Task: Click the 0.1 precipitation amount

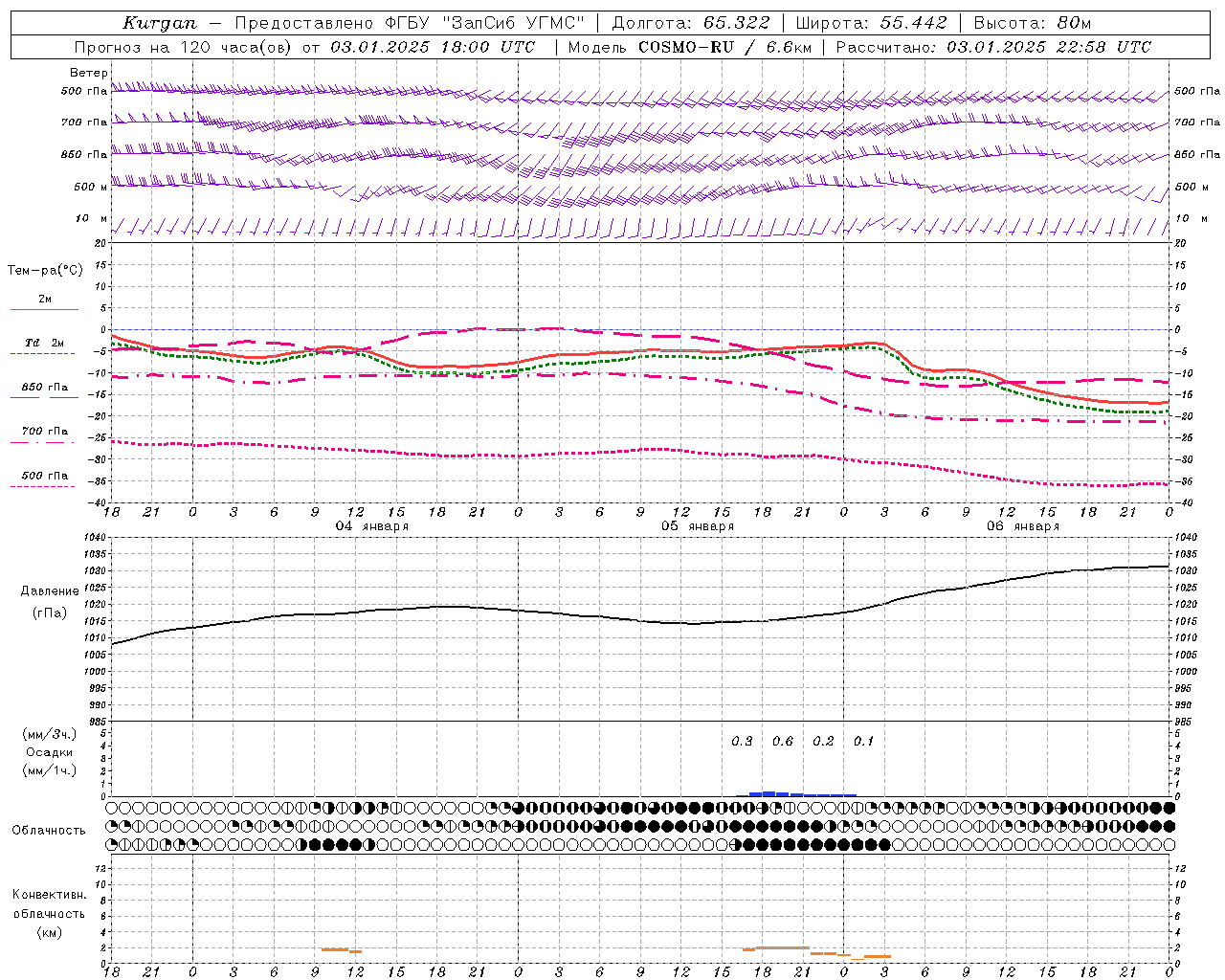Action: [863, 742]
